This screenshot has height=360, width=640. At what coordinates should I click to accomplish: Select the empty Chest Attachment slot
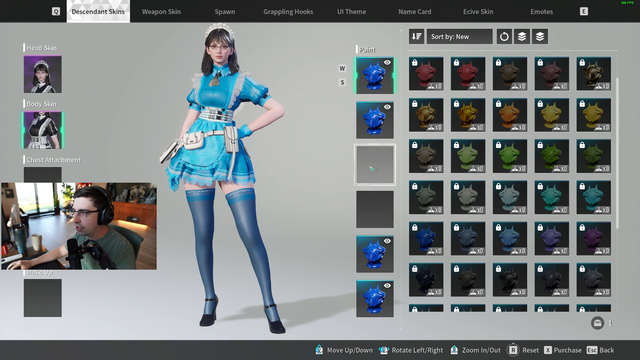pos(43,174)
